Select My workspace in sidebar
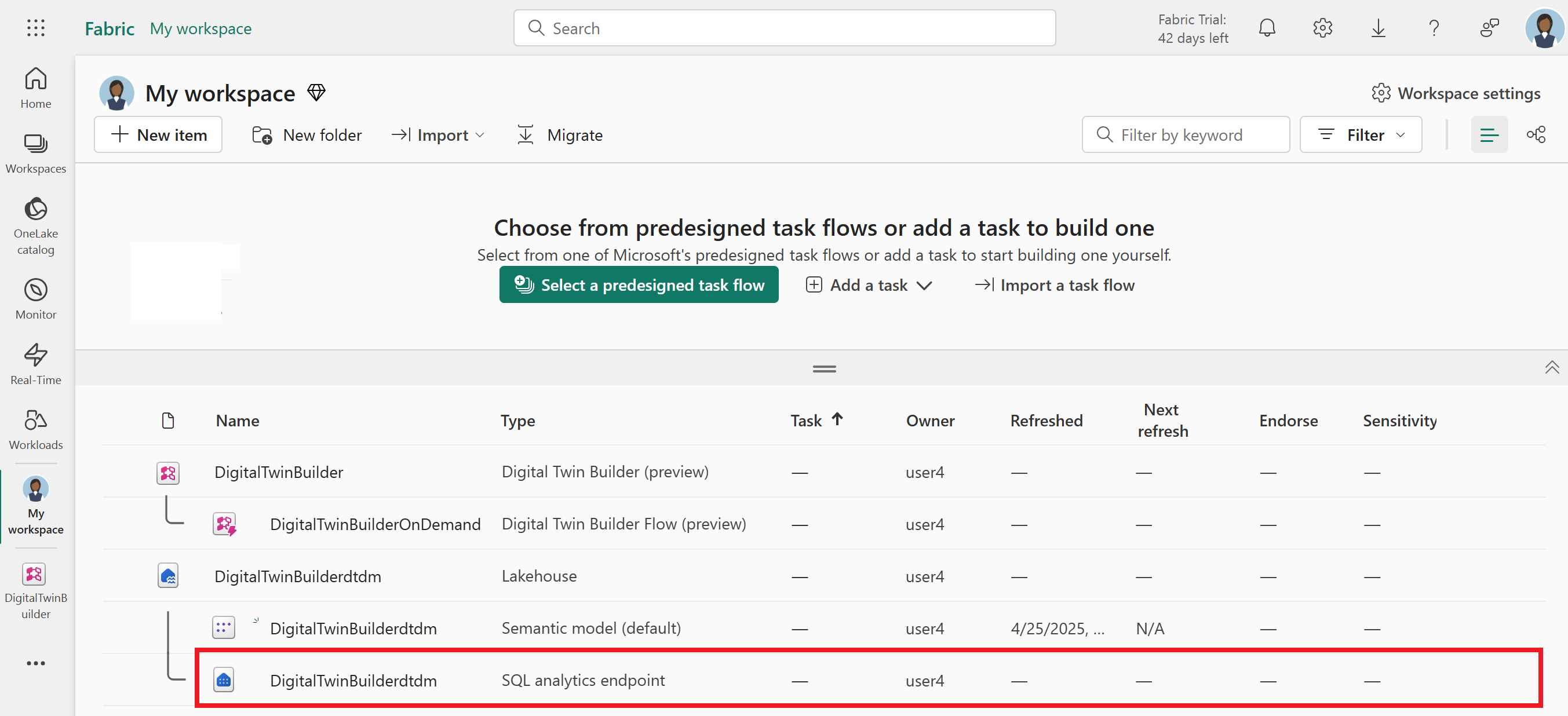This screenshot has width=1568, height=716. click(x=36, y=506)
